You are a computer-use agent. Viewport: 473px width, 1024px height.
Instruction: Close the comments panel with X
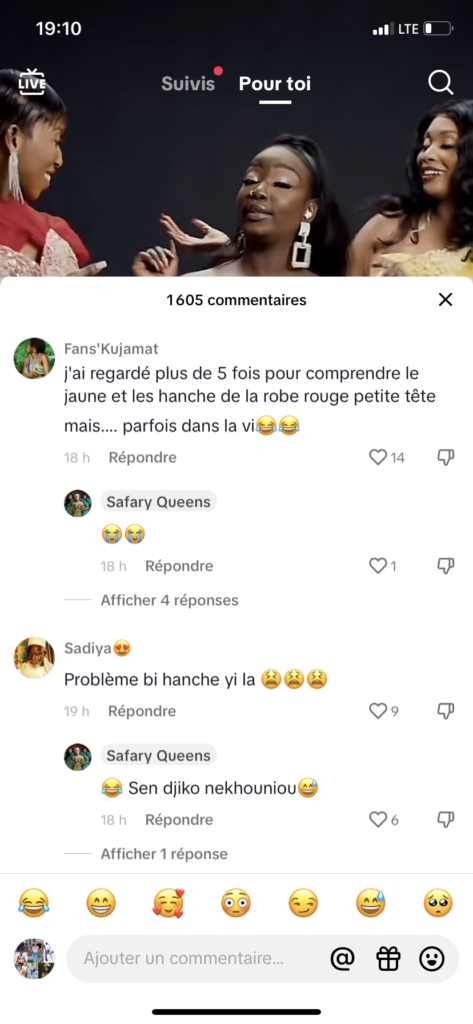tap(446, 300)
